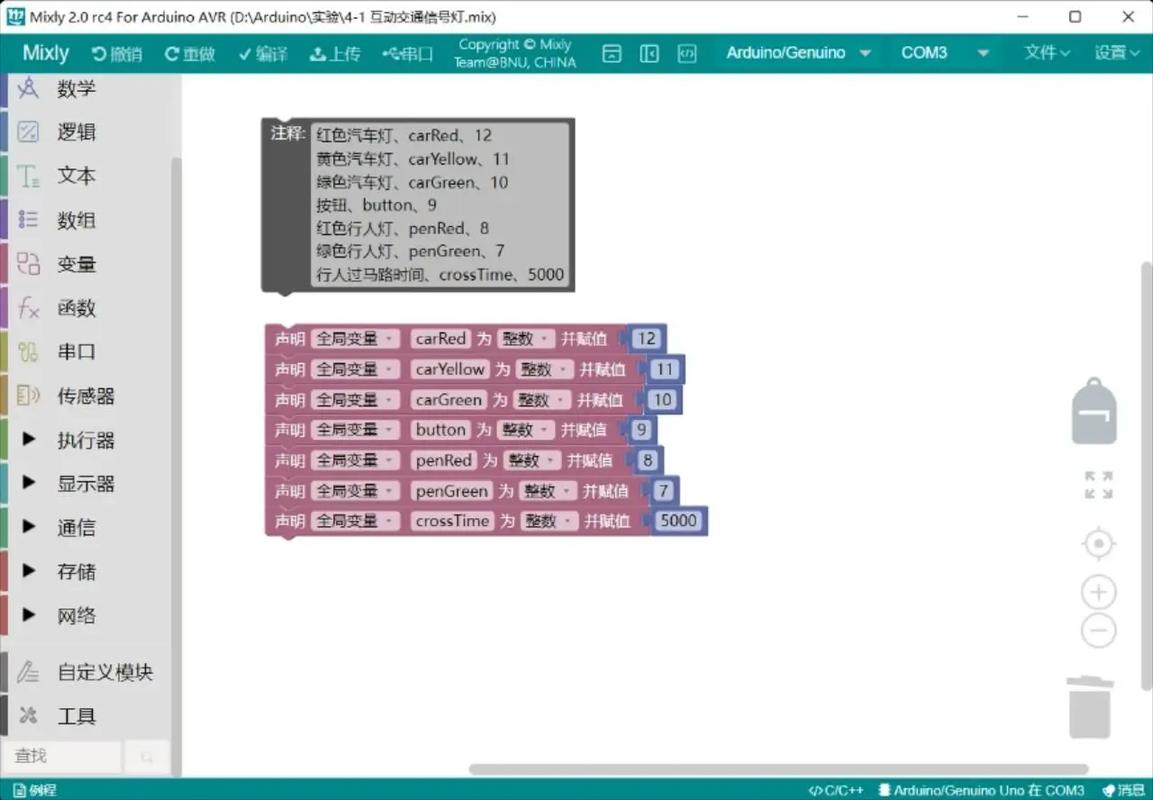Click the code view icon in toolbar
This screenshot has width=1153, height=800.
[x=687, y=53]
